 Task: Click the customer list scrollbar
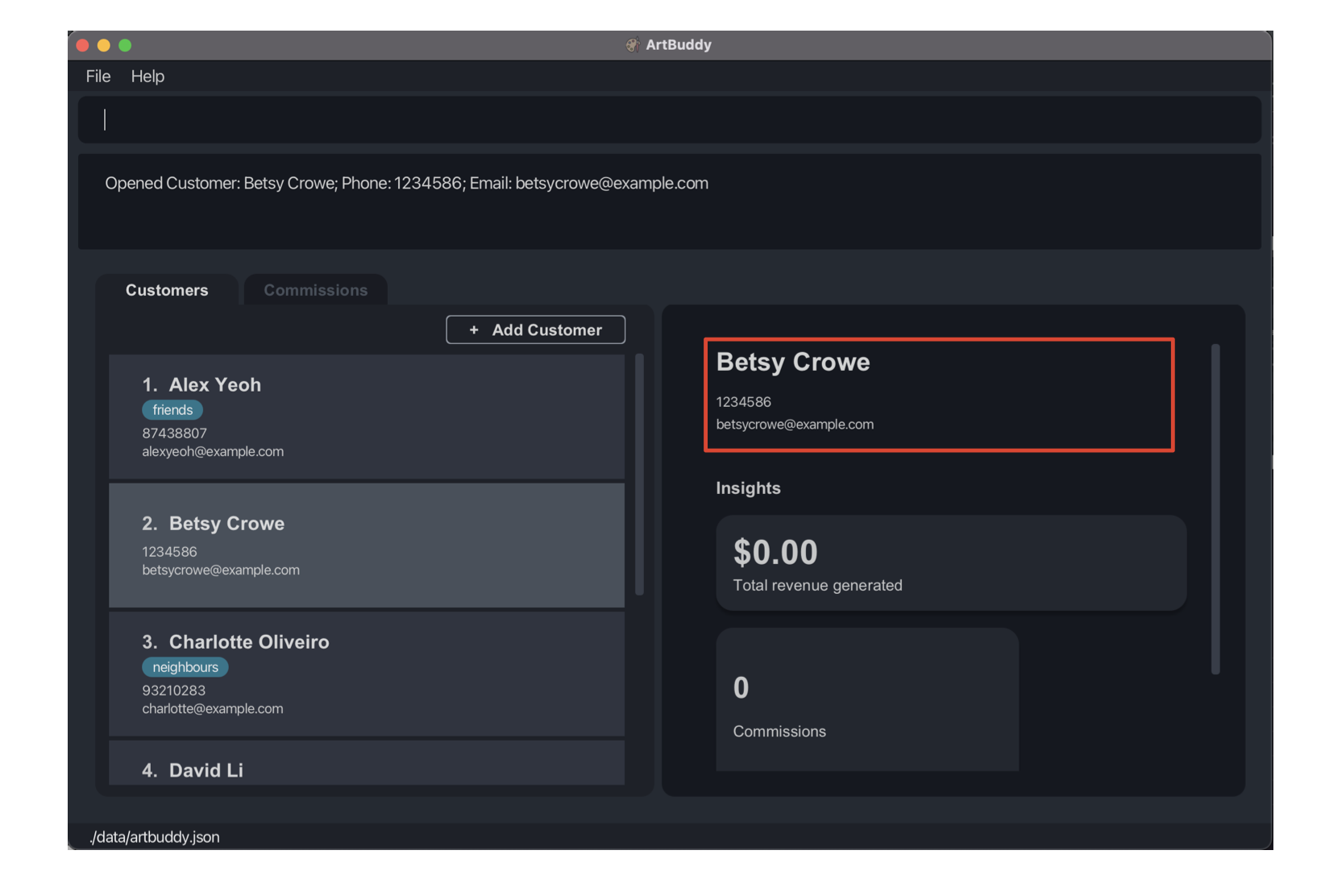pyautogui.click(x=639, y=474)
